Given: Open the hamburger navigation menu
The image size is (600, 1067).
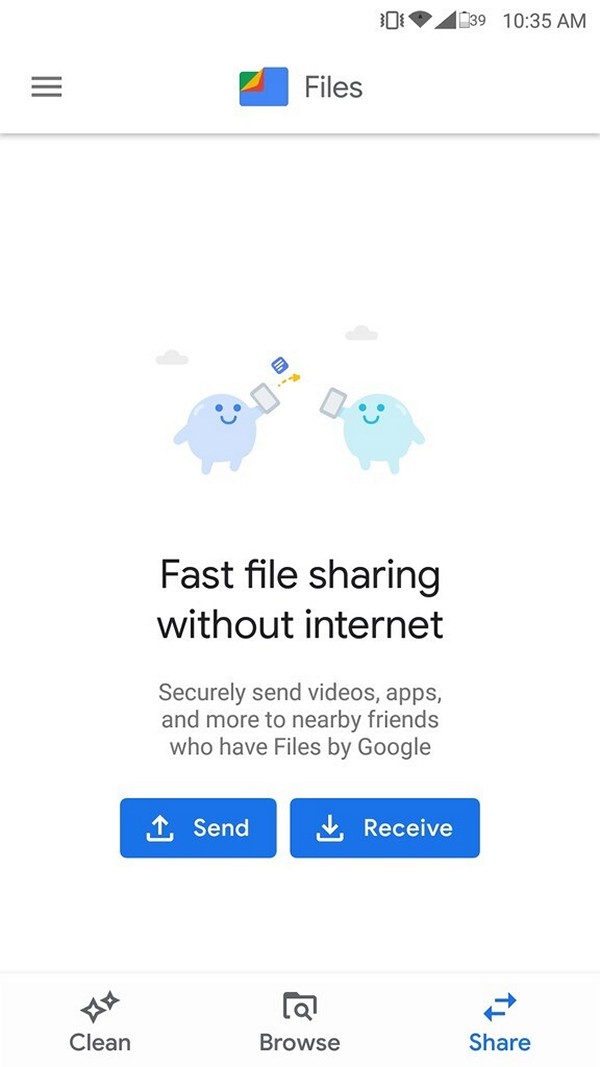Looking at the screenshot, I should click(46, 87).
